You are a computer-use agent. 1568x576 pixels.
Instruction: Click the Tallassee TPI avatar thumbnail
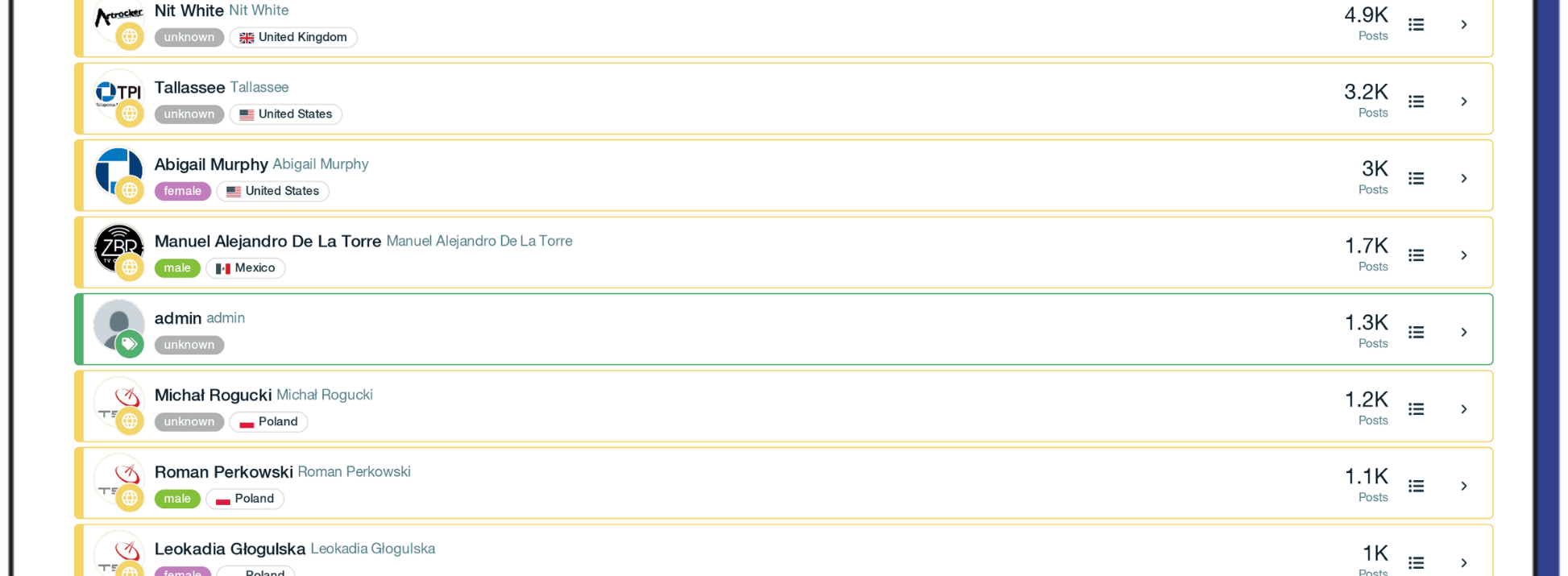tap(118, 92)
